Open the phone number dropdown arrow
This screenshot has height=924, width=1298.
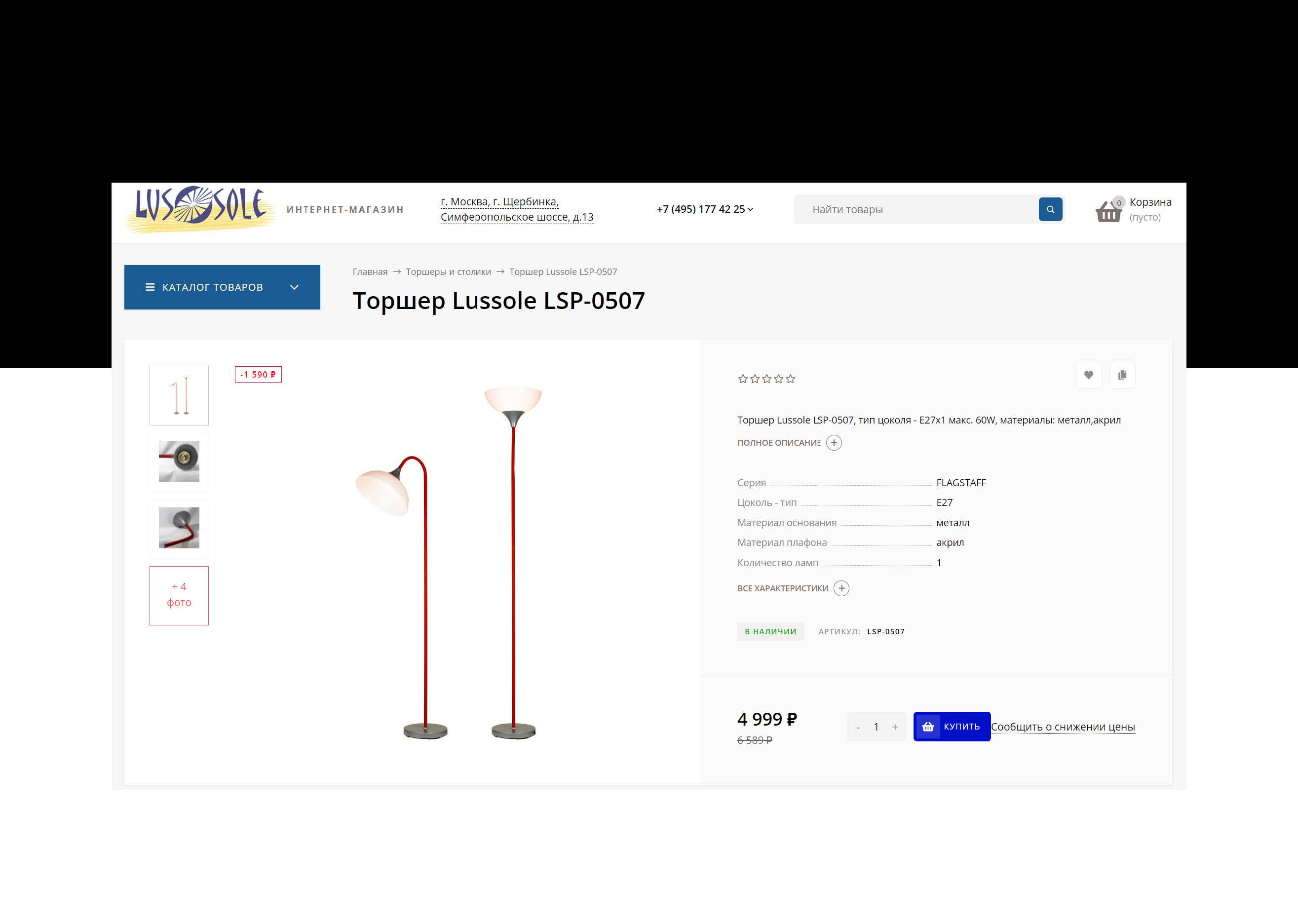point(750,209)
